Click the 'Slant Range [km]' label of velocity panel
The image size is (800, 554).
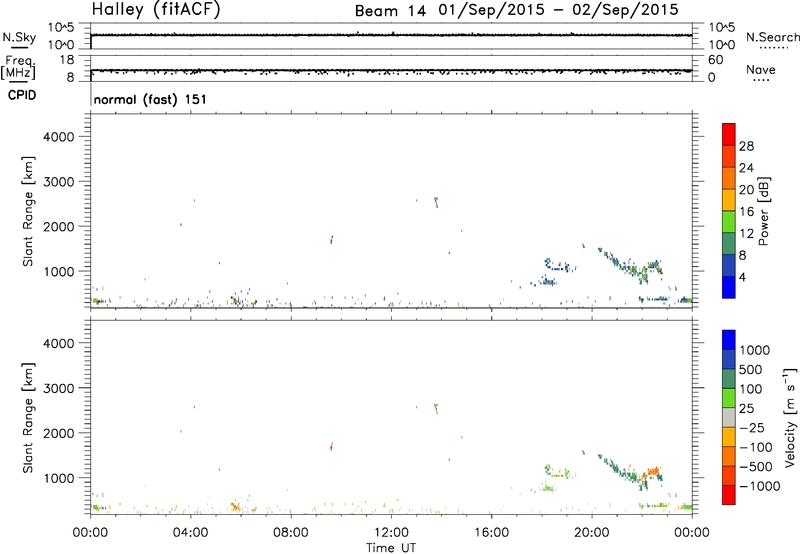(28, 417)
